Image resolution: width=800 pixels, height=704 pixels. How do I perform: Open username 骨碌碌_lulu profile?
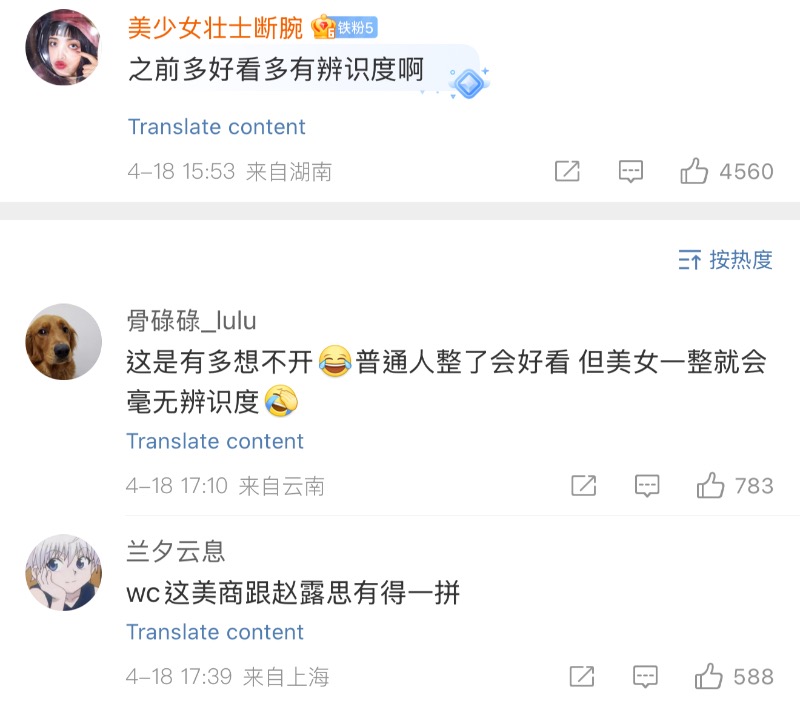click(191, 320)
